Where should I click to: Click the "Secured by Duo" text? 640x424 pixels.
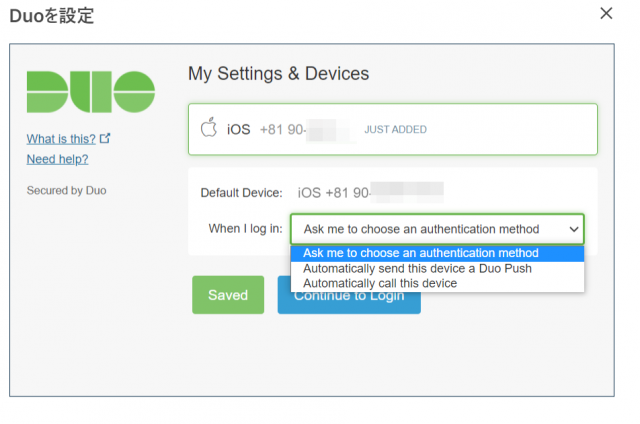[x=66, y=190]
